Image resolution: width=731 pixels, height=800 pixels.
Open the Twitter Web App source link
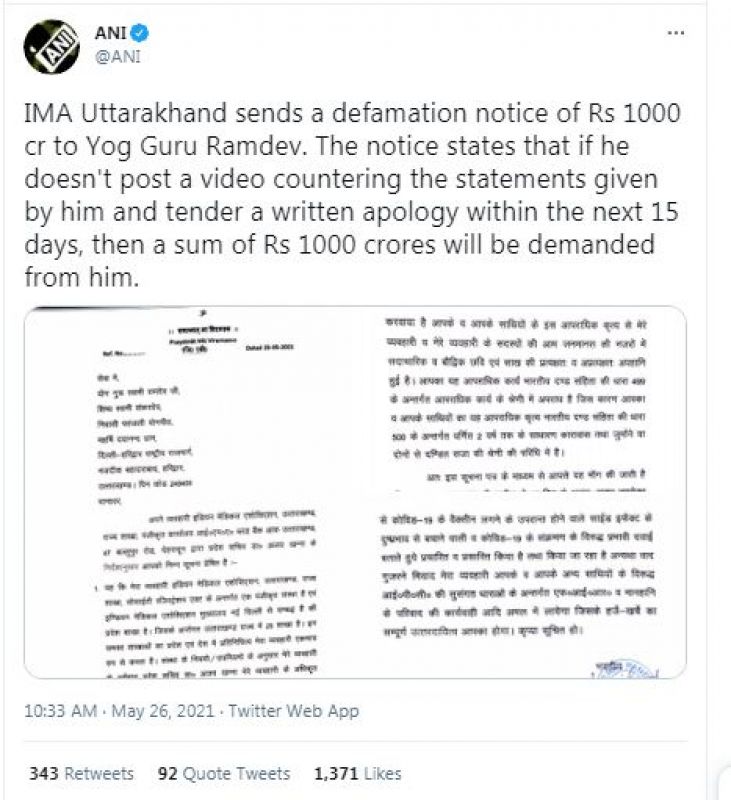(x=293, y=711)
